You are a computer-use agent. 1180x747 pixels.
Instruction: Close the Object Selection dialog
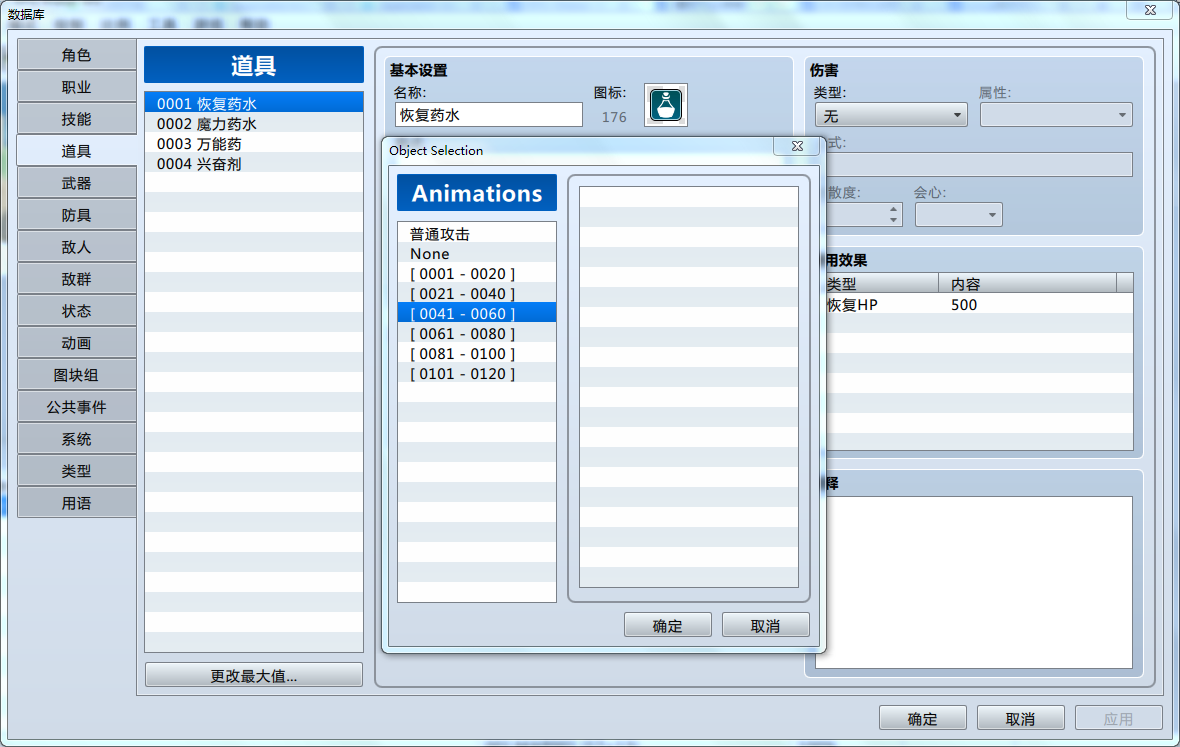click(798, 146)
